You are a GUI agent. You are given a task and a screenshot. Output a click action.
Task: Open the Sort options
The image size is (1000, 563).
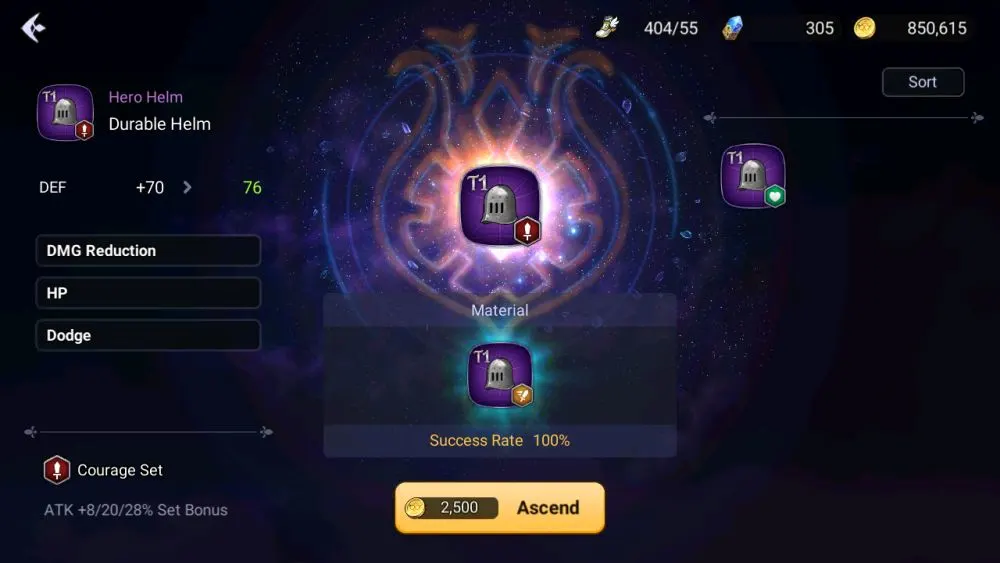coord(923,82)
